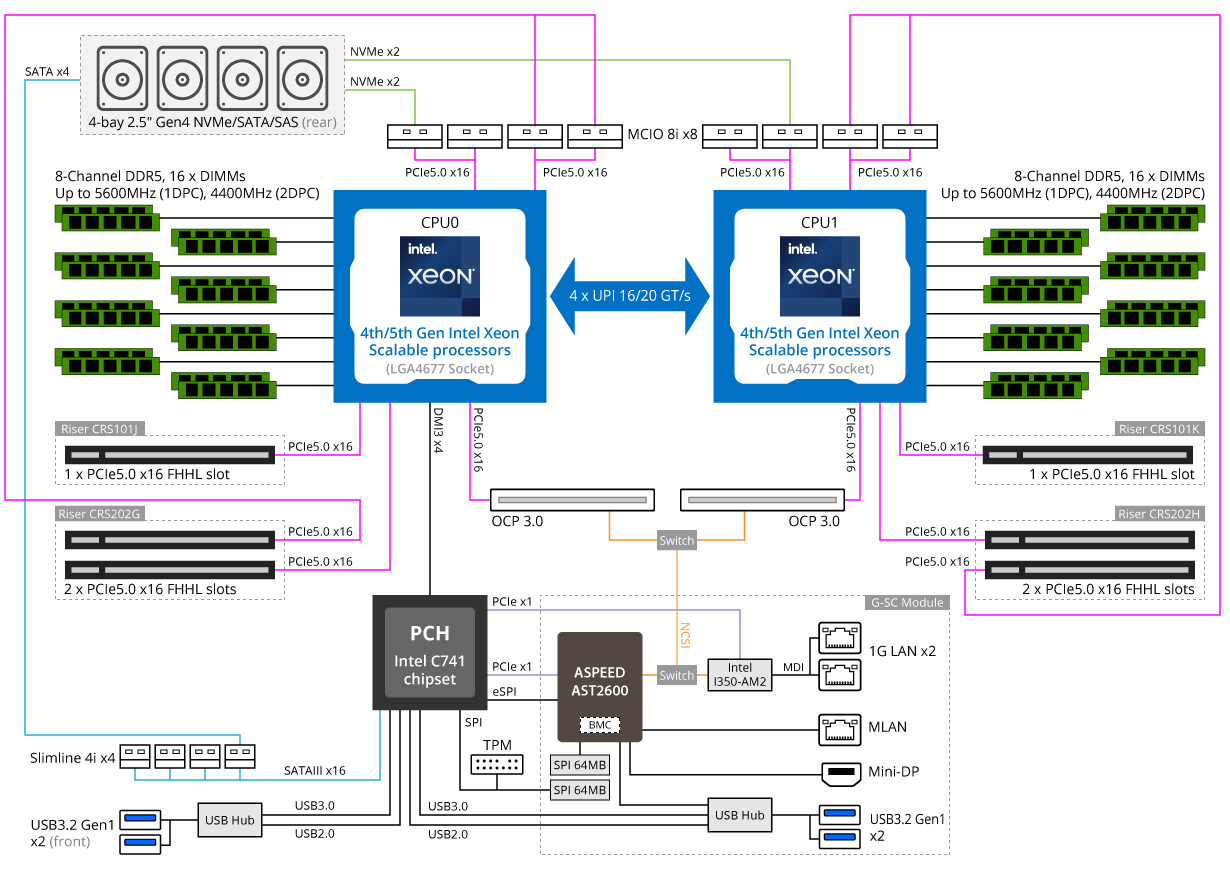Click the USB Hub wired to front USB ports
The height and width of the screenshot is (870, 1230).
[x=229, y=820]
